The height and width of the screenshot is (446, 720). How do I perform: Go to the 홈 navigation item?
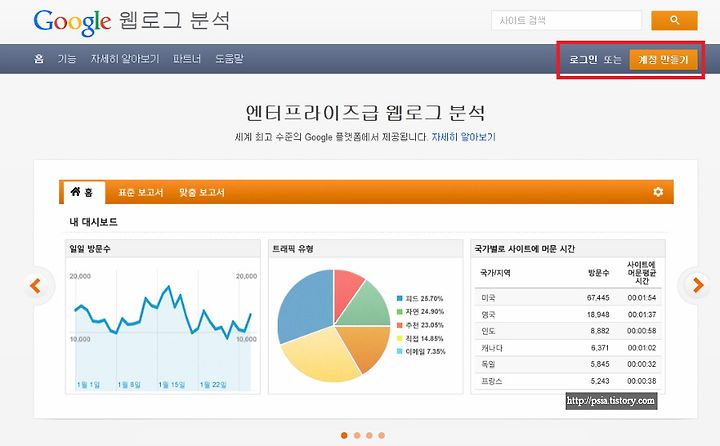(x=39, y=59)
